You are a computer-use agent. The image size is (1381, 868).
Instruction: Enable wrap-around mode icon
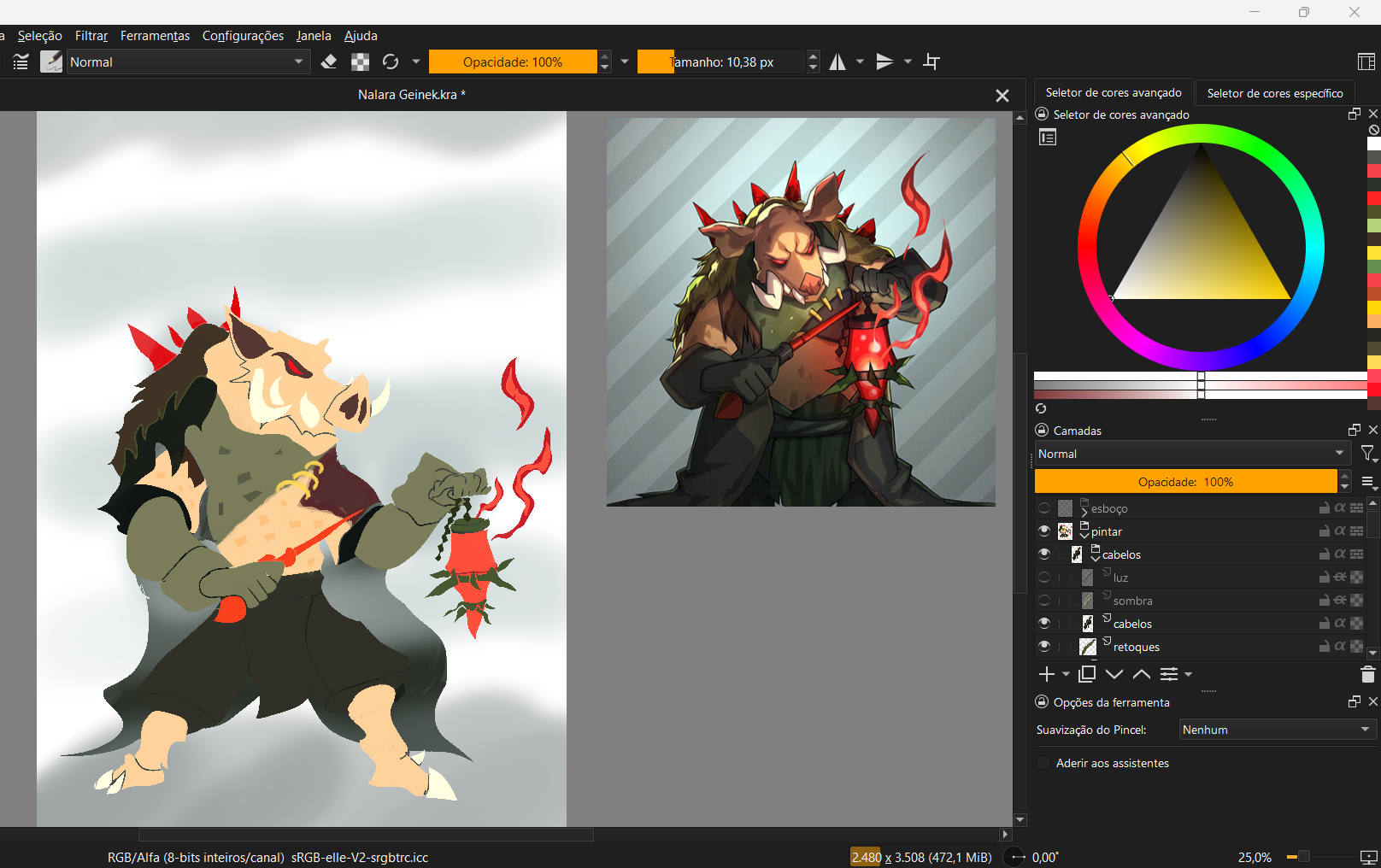(931, 62)
